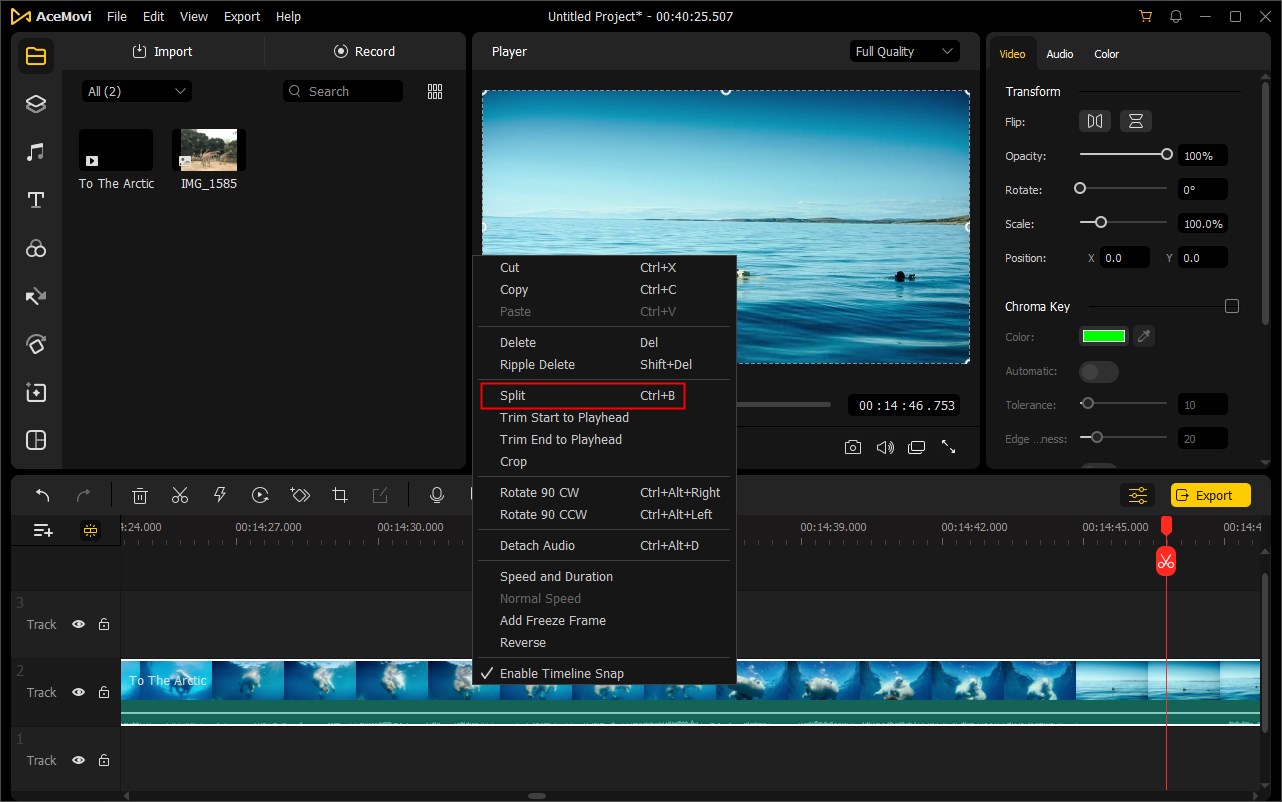Image resolution: width=1282 pixels, height=802 pixels.
Task: Open the Text panel from the left sidebar
Action: point(36,200)
